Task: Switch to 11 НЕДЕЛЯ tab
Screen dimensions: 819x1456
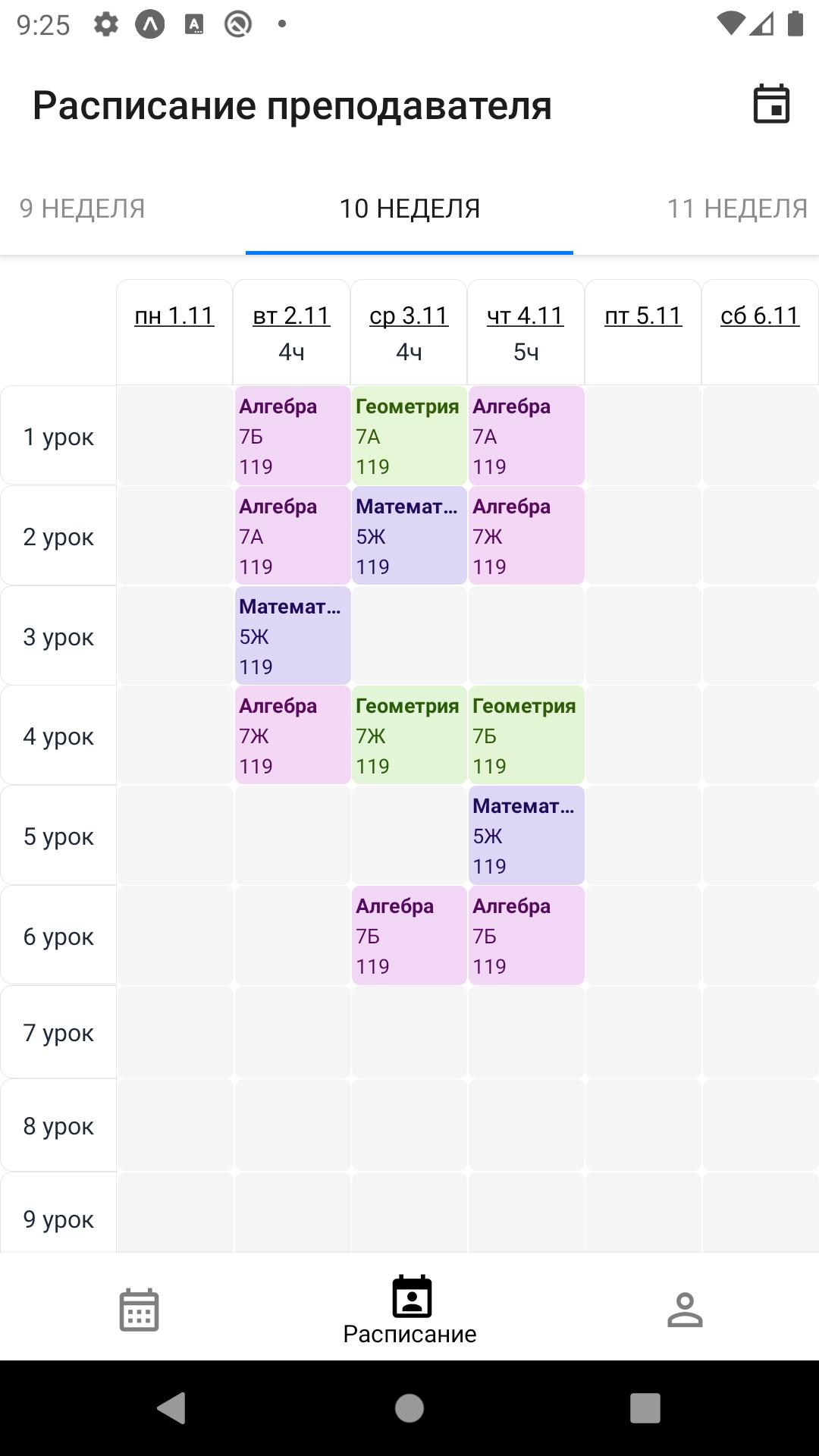Action: point(737,209)
